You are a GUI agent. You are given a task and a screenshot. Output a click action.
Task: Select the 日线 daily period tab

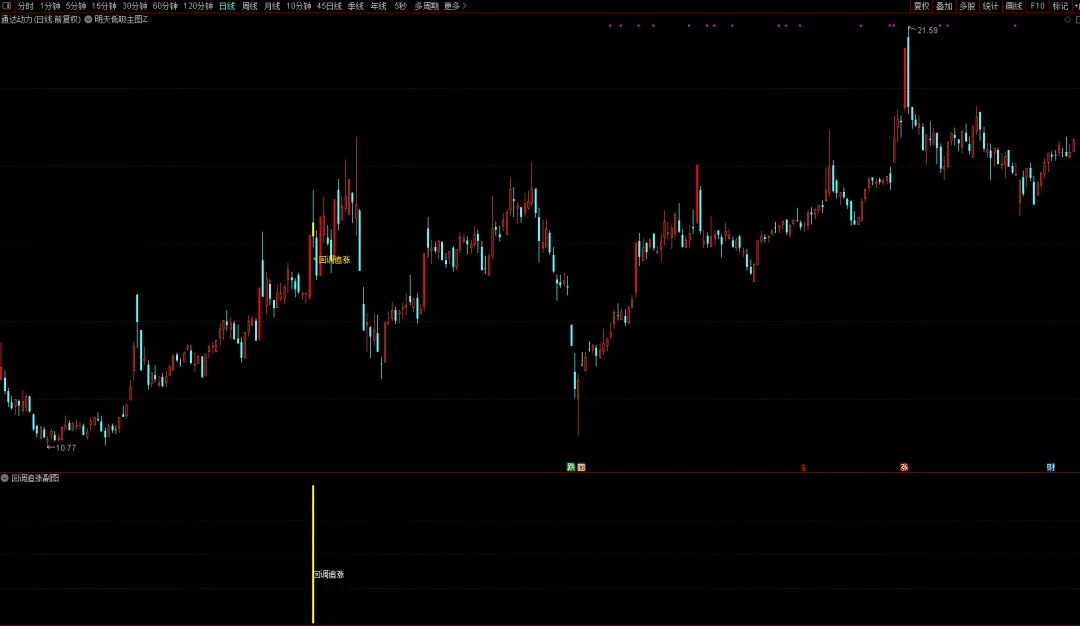[227, 6]
